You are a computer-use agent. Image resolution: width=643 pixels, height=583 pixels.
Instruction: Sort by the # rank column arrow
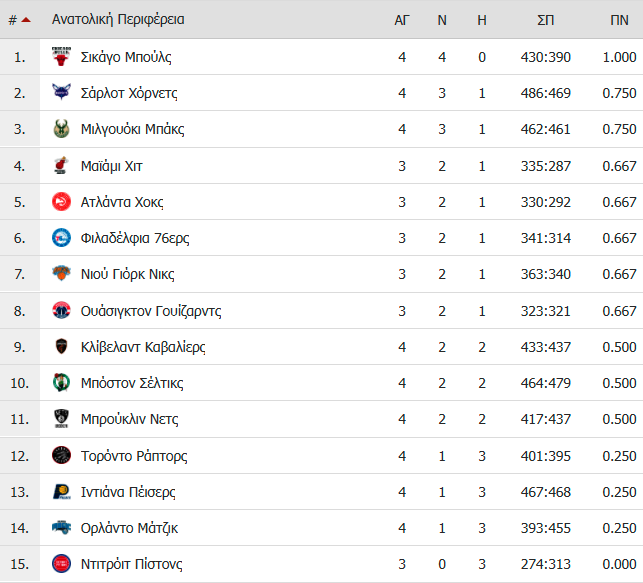pos(26,20)
